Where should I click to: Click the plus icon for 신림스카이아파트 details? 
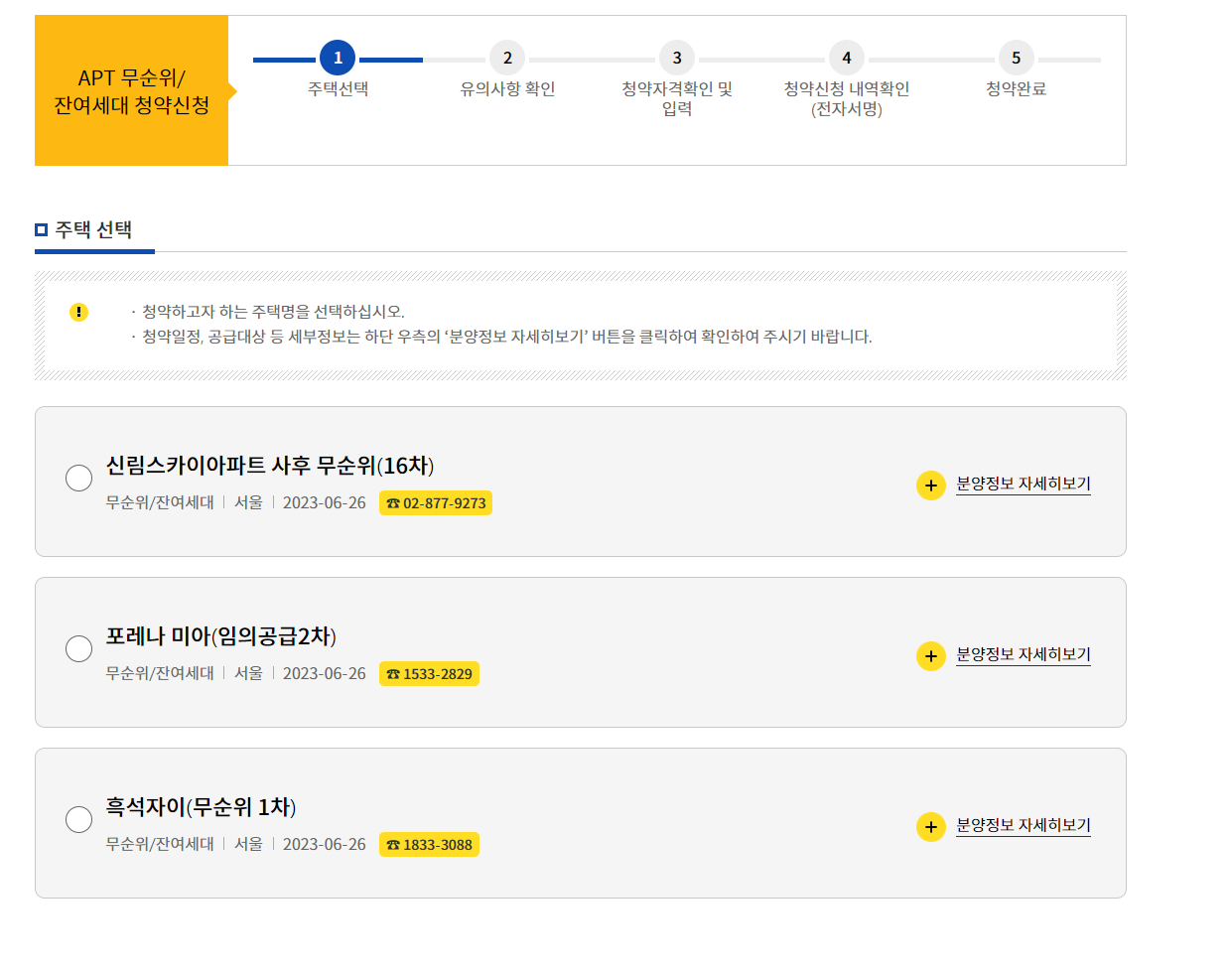(x=931, y=486)
